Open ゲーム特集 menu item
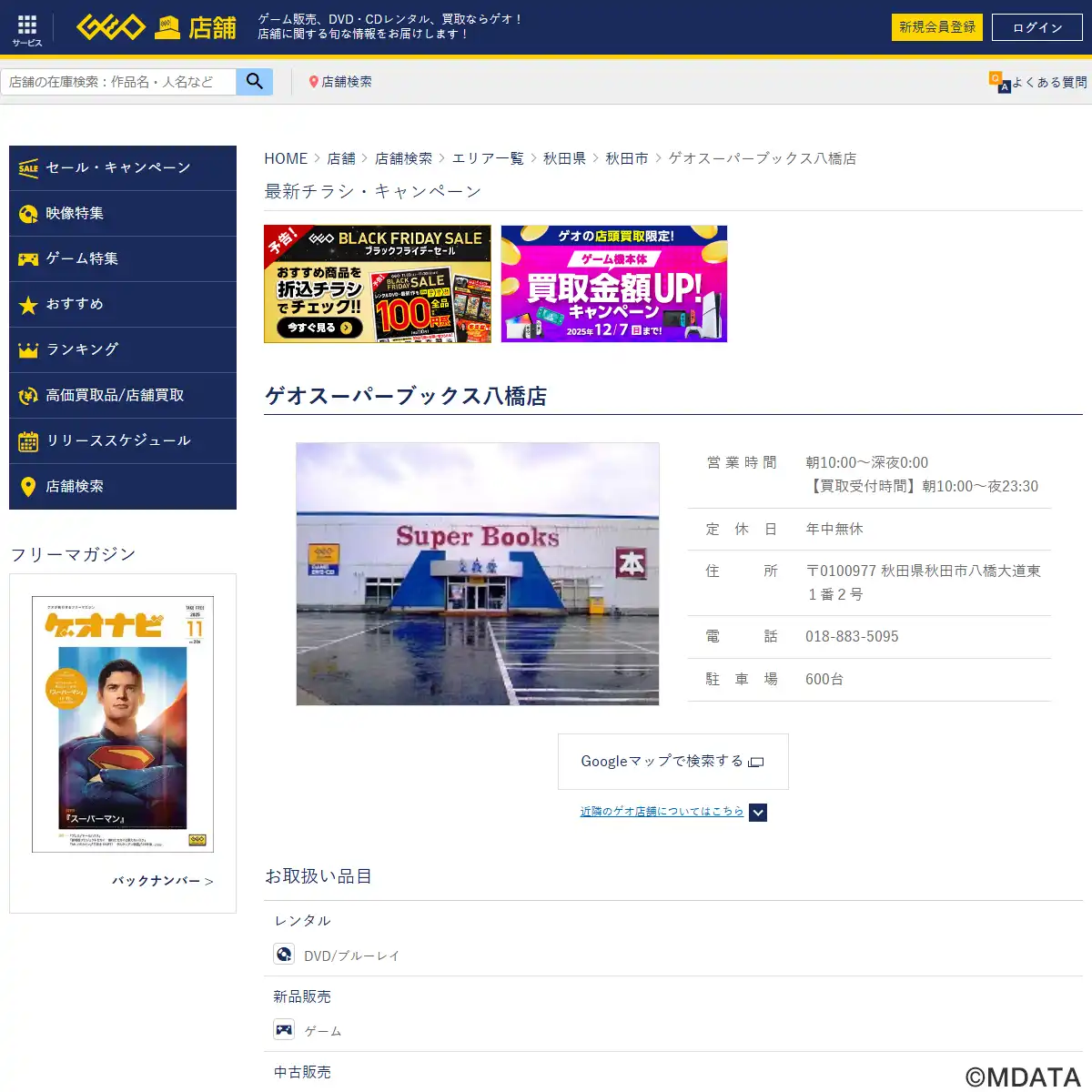This screenshot has height=1092, width=1092. 123,259
